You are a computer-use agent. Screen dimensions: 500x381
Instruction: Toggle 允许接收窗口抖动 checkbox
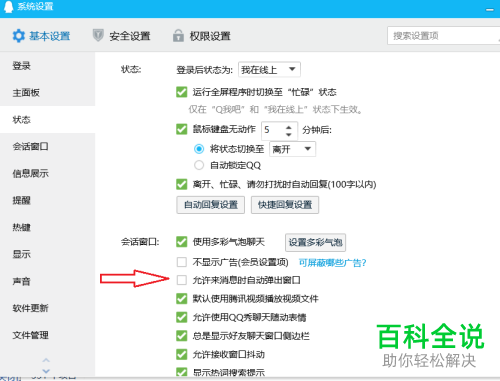182,354
